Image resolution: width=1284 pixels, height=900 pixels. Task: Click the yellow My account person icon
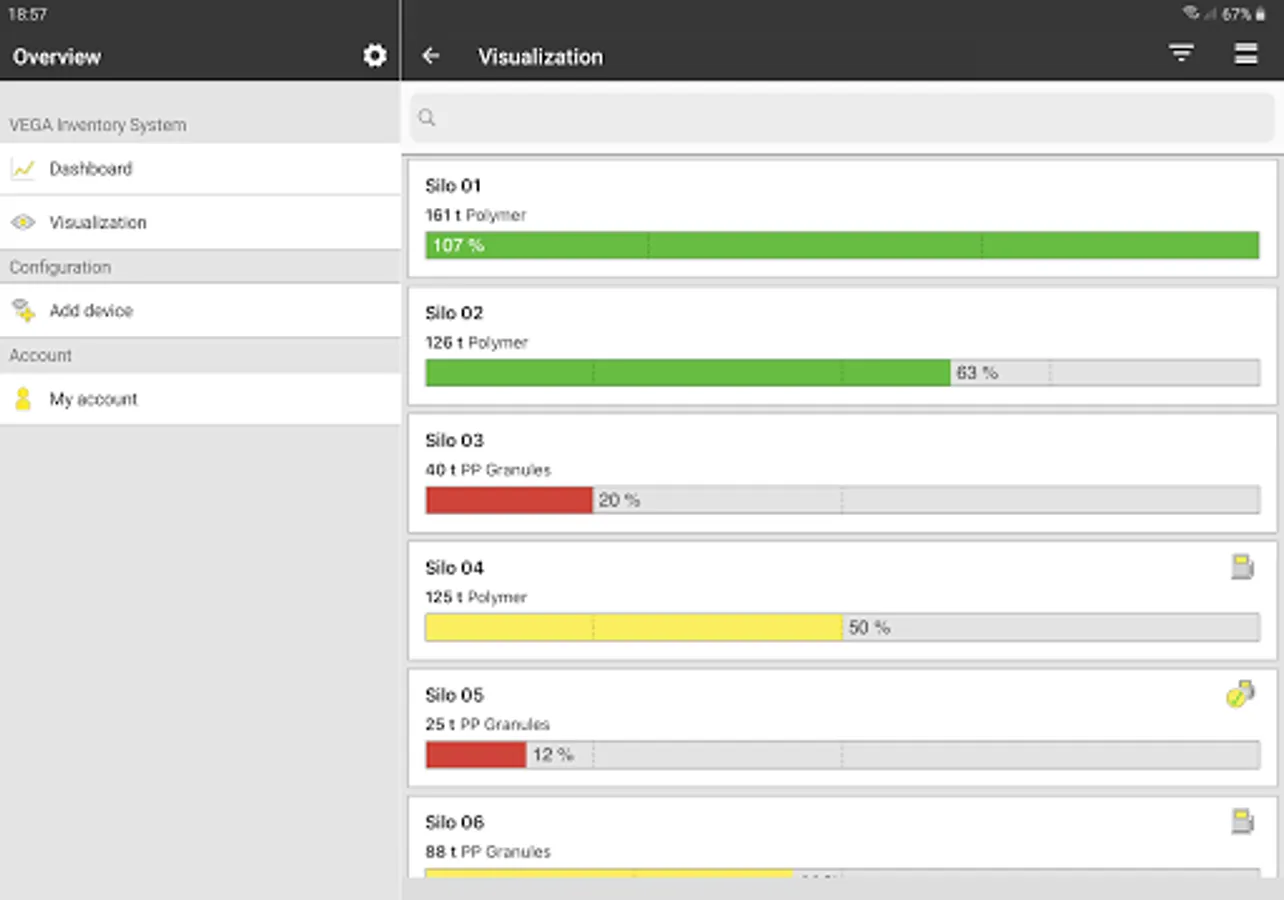[23, 399]
